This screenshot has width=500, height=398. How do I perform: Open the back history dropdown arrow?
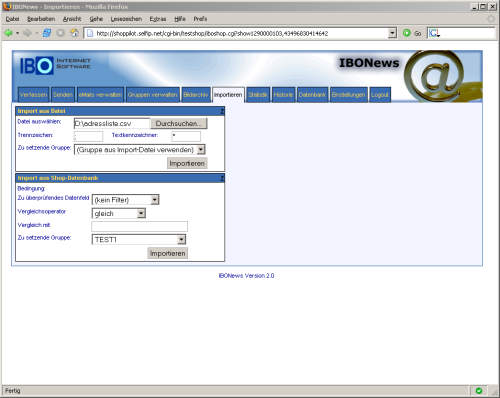point(17,33)
